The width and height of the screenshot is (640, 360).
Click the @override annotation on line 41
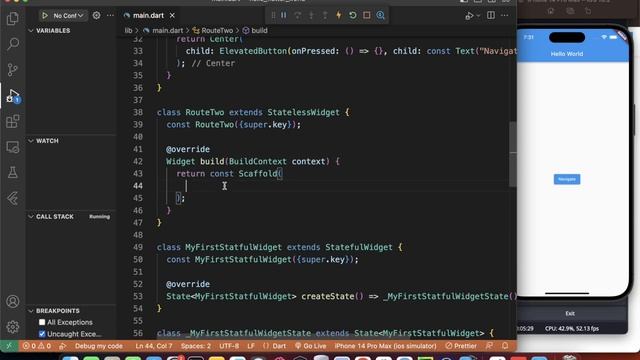pos(188,149)
